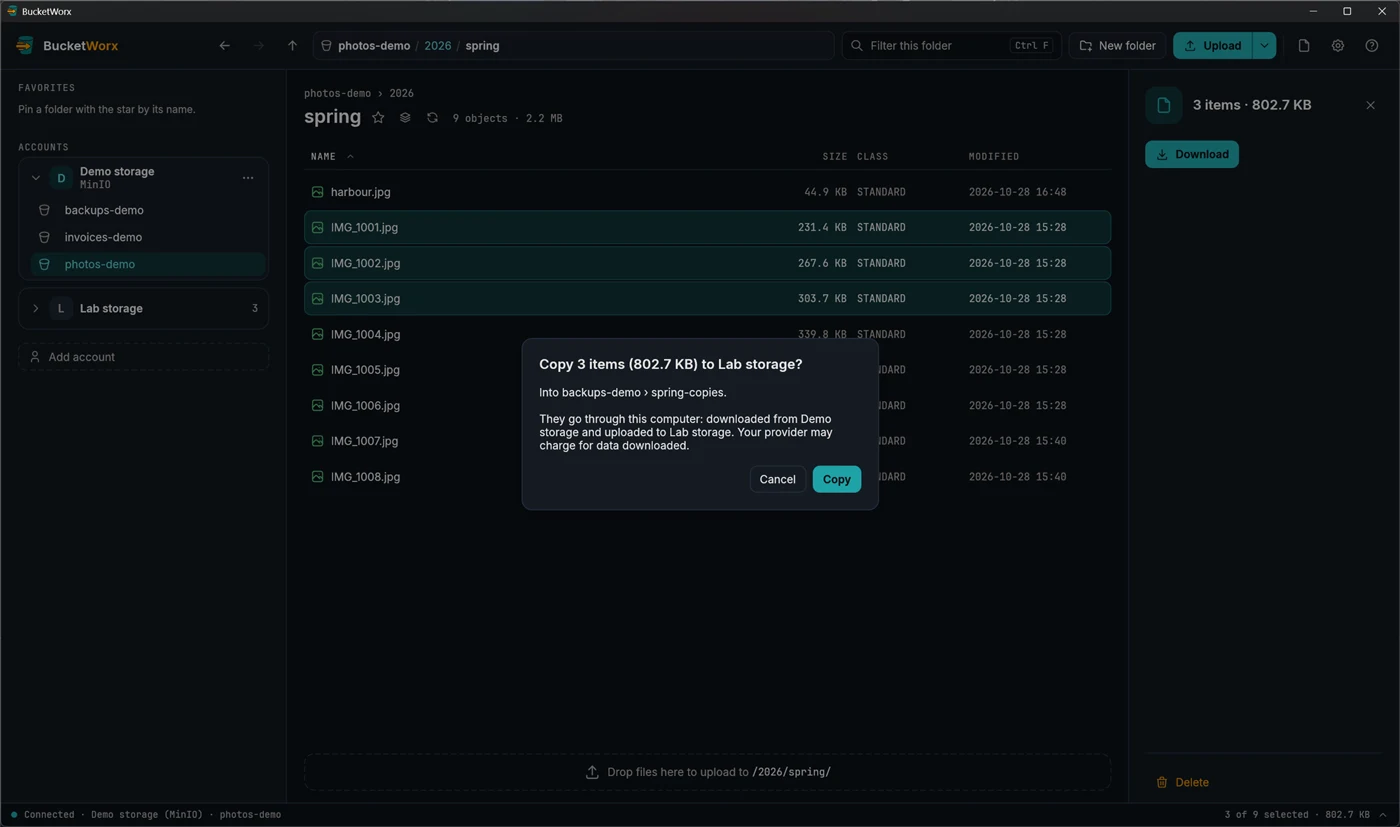Collapse the Demo storage account
Viewport: 1400px width, 827px height.
(35, 178)
